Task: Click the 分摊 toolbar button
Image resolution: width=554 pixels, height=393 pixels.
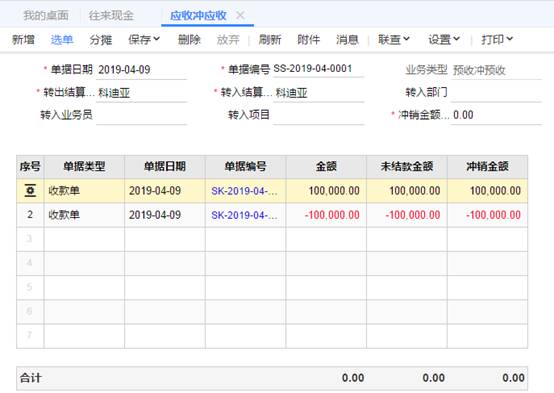Action: coord(101,39)
